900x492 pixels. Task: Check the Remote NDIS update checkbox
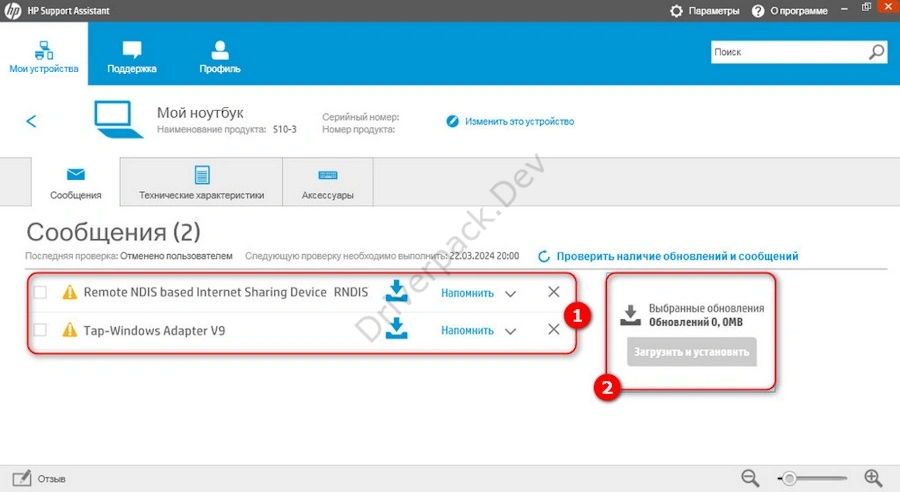point(40,292)
